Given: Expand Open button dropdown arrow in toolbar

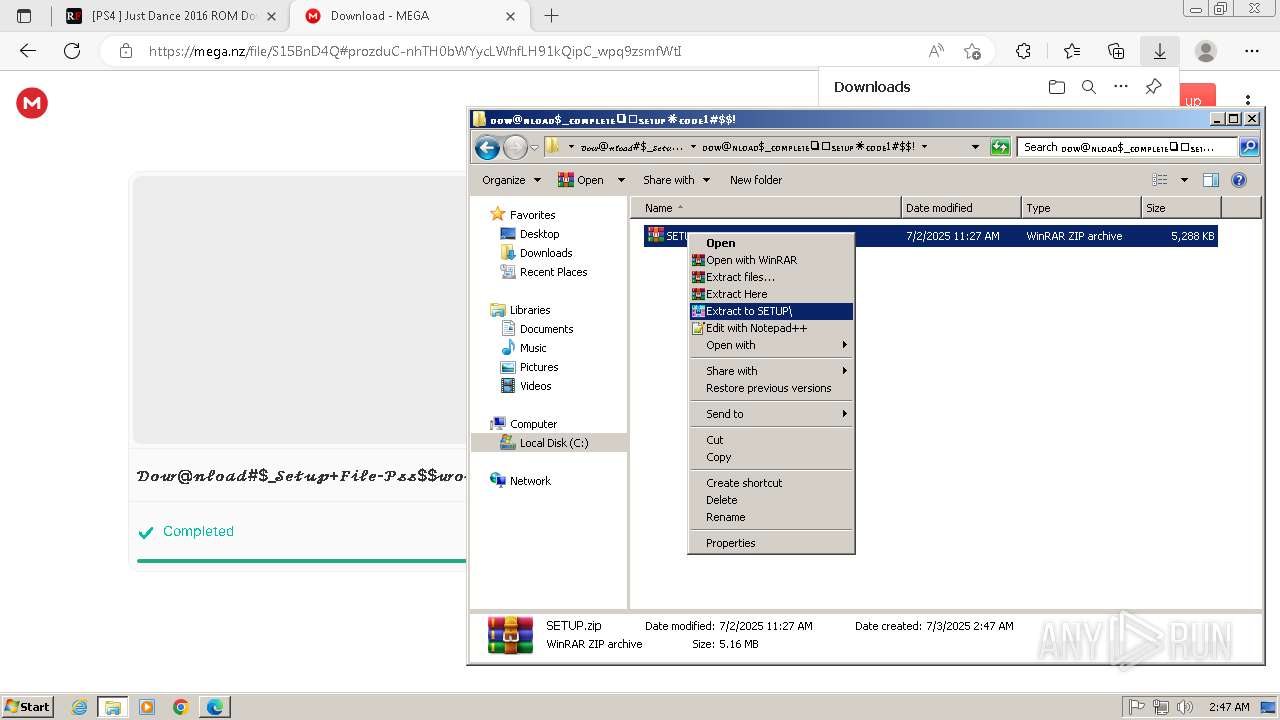Looking at the screenshot, I should 621,180.
